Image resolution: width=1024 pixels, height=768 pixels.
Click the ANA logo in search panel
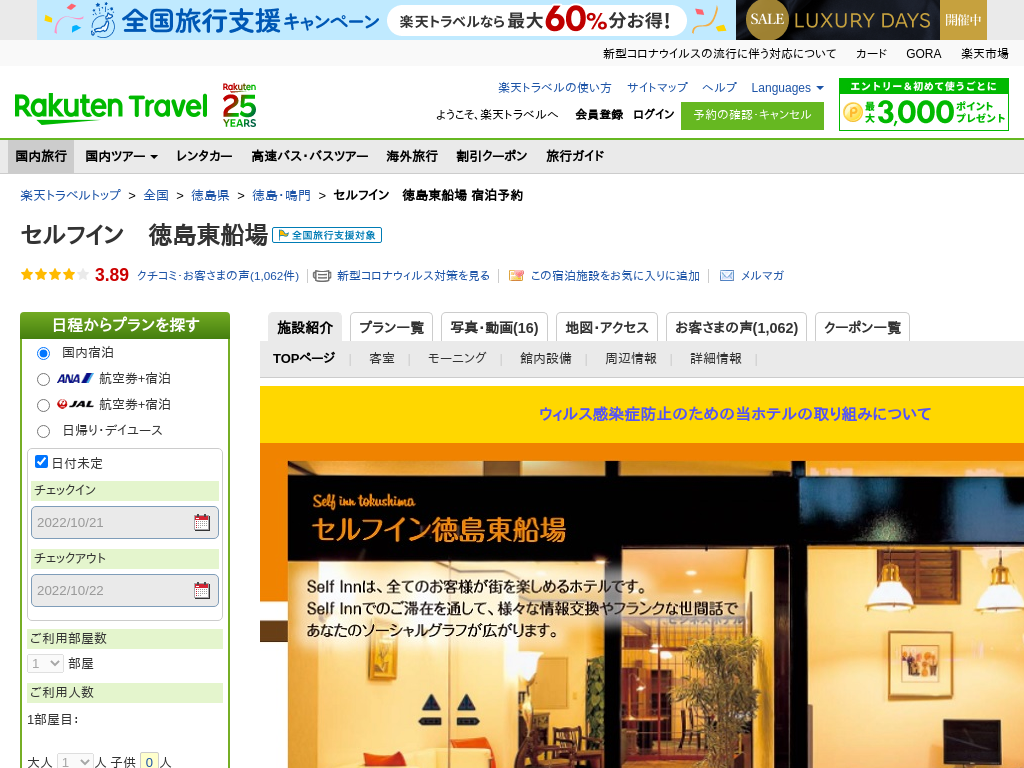[x=74, y=378]
